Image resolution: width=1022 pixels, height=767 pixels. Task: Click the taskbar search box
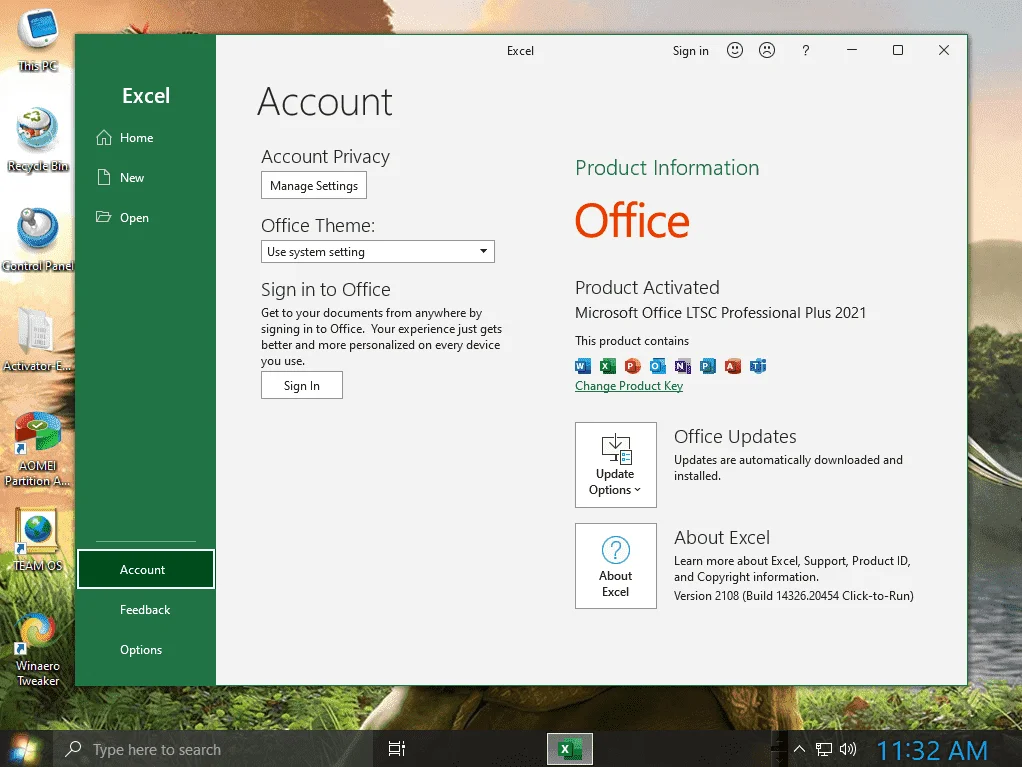click(212, 749)
